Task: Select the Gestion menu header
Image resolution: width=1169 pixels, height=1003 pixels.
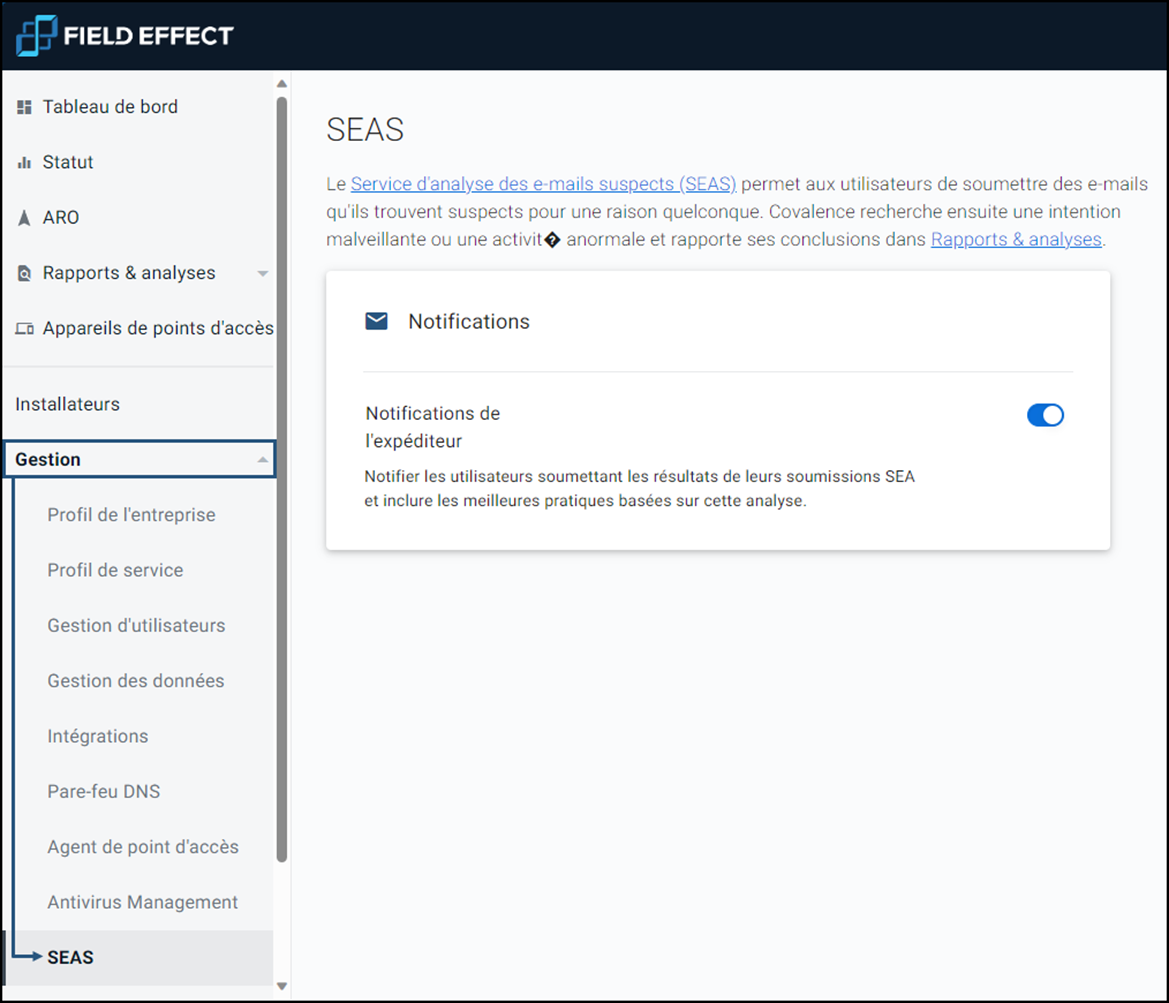Action: [x=139, y=459]
